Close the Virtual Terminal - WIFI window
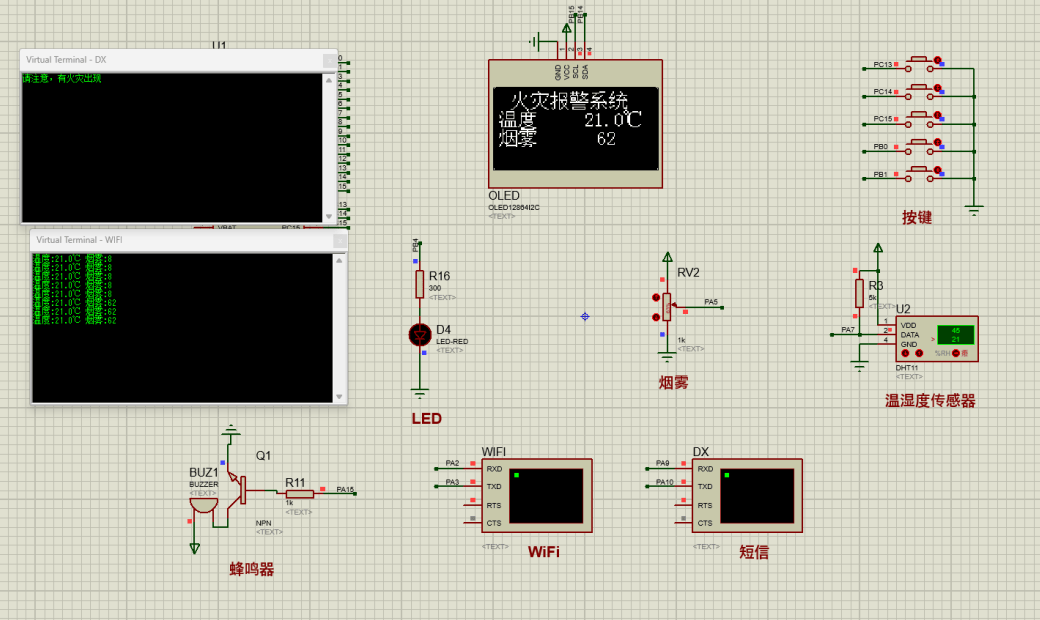The height and width of the screenshot is (620, 1040). click(338, 240)
